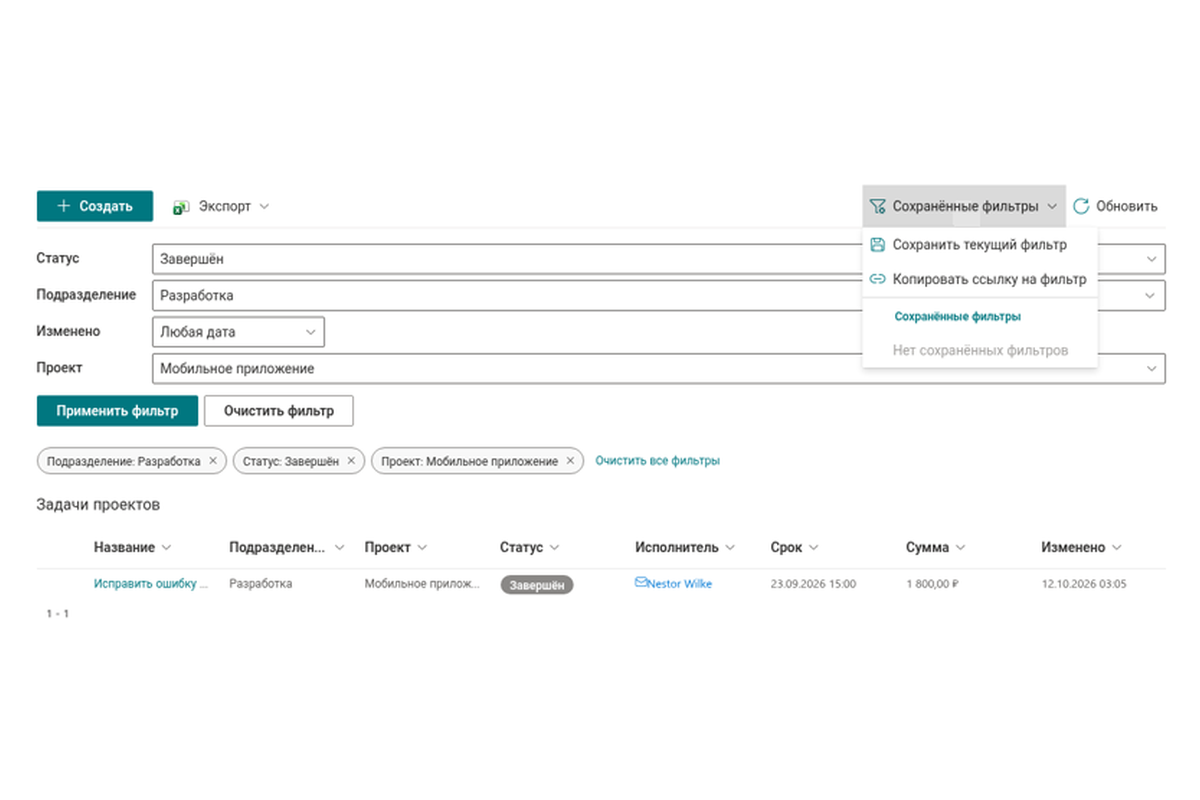The image size is (1200, 800).
Task: Open the Исправить ошибку task link
Action: (151, 583)
